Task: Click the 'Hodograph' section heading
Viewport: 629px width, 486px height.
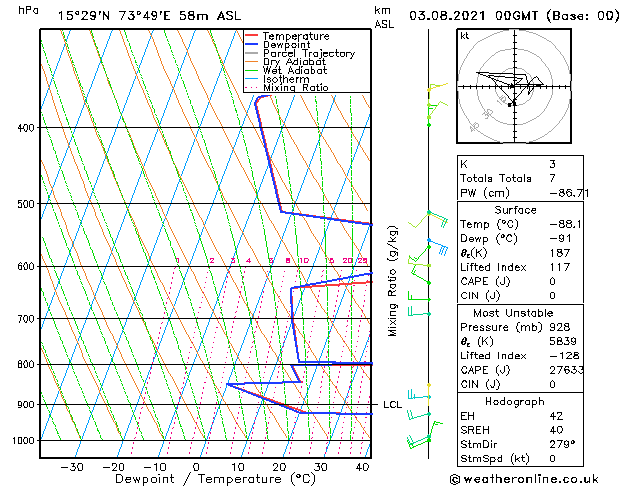Action: [x=515, y=402]
